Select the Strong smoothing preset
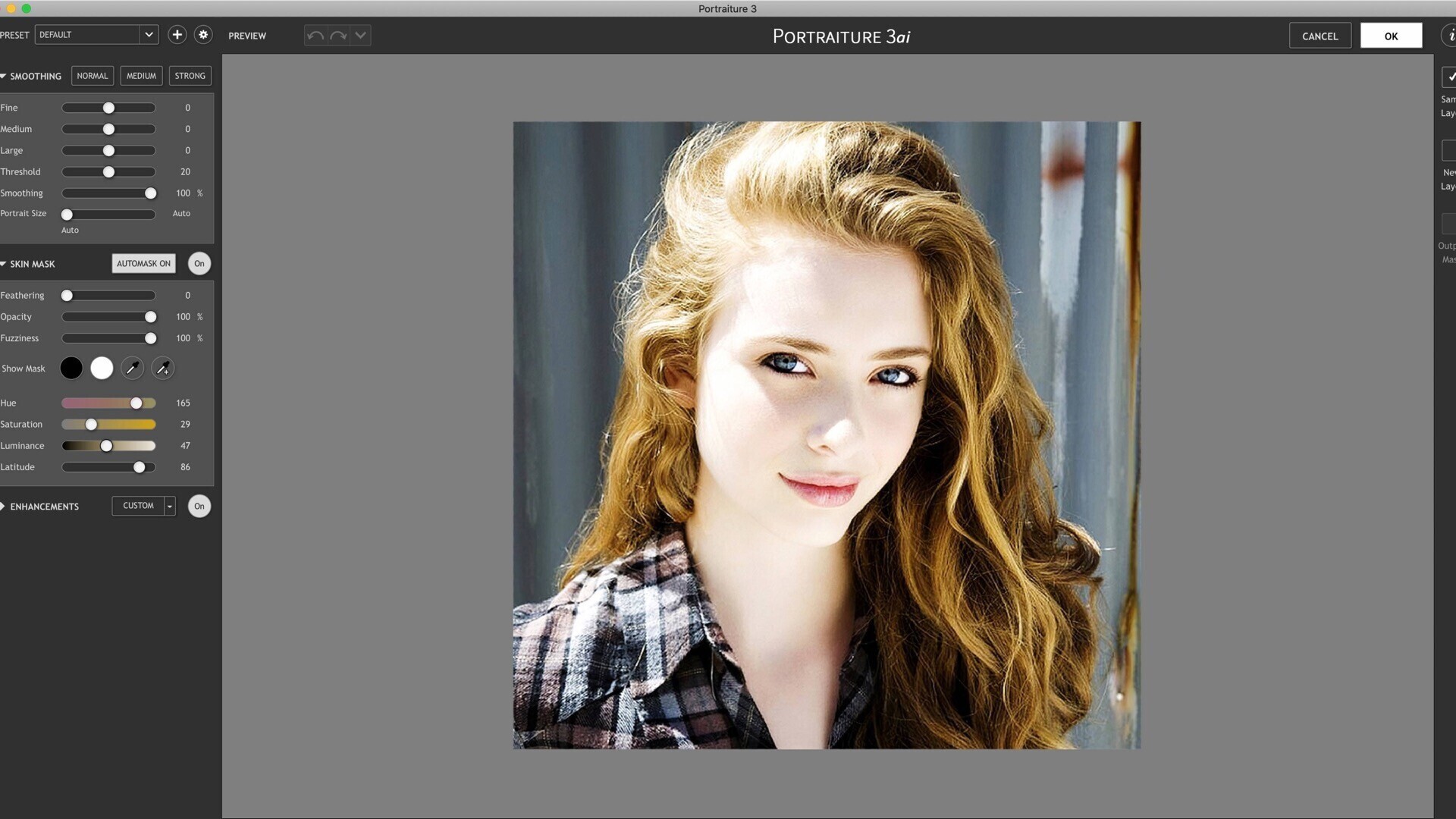The image size is (1456, 819). pyautogui.click(x=190, y=76)
